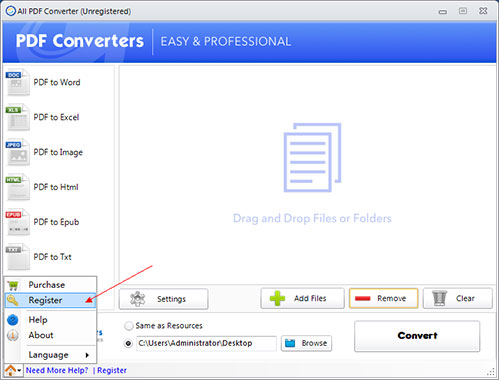Image resolution: width=500 pixels, height=380 pixels.
Task: Open About from the popup menu
Action: [x=51, y=335]
